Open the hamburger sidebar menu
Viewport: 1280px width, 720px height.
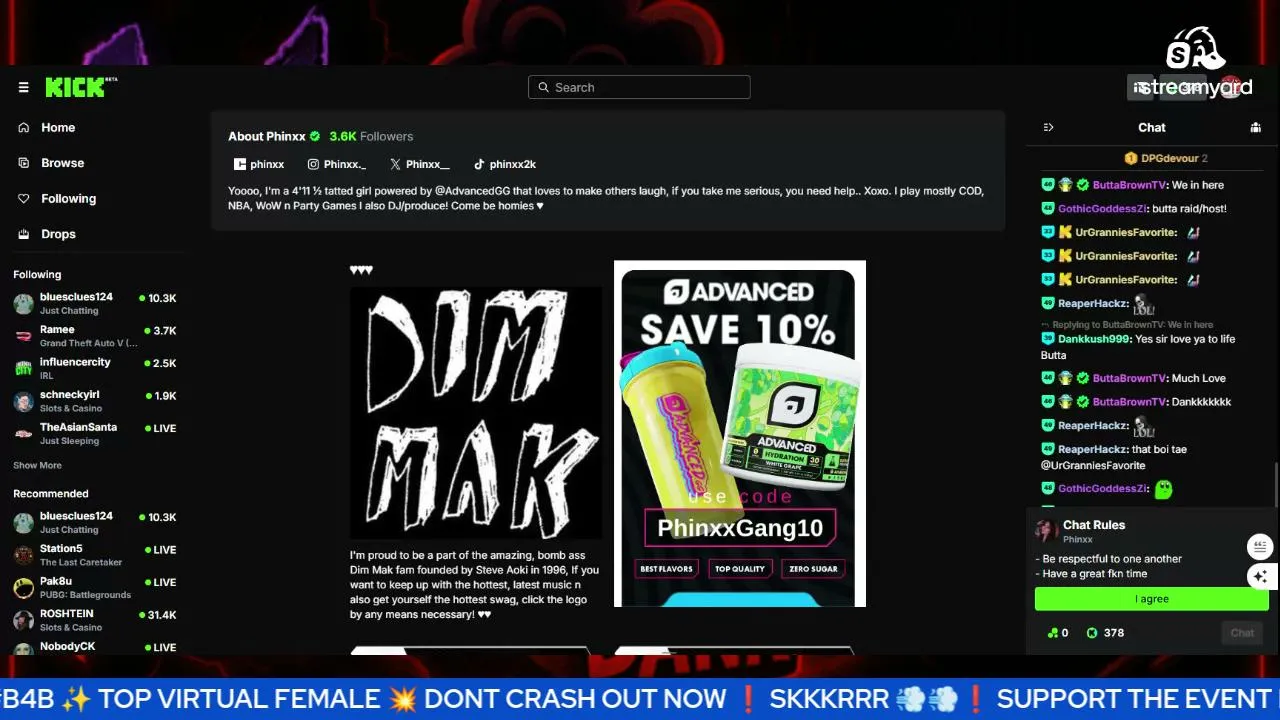pos(23,88)
